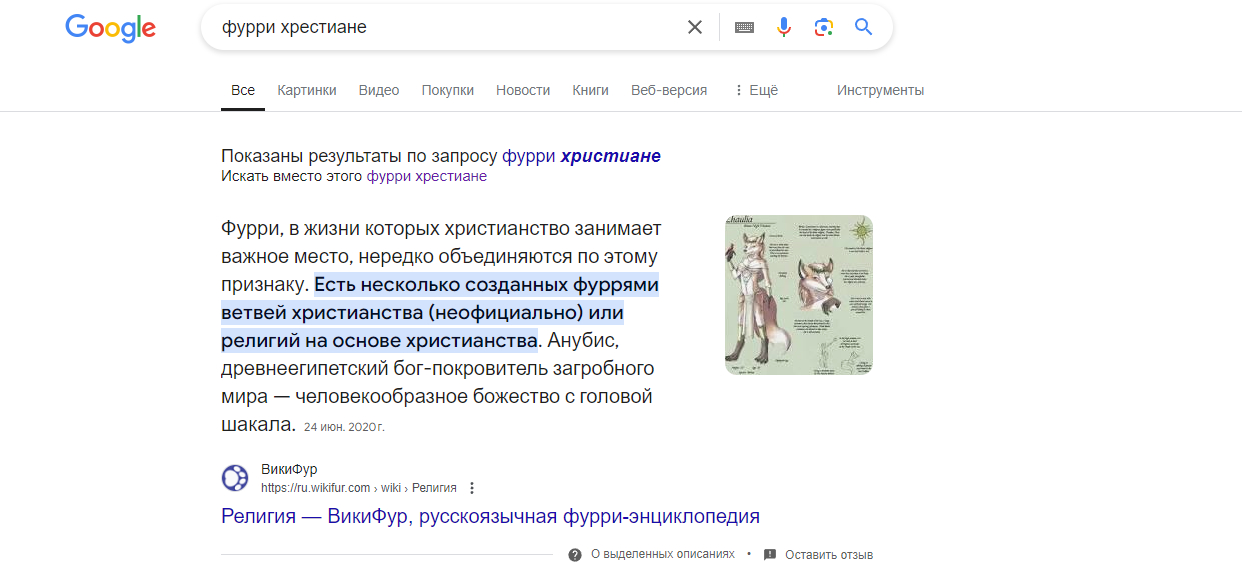Click the furry character snippet thumbnail
The width and height of the screenshot is (1242, 562).
pyautogui.click(x=798, y=295)
